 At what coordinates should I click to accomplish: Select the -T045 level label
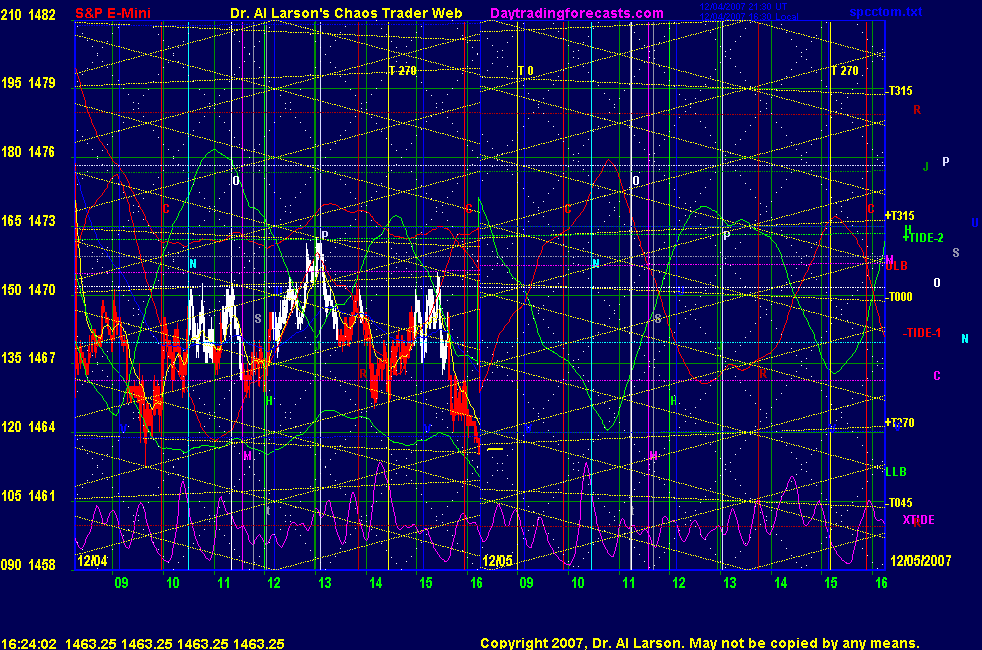coord(900,503)
